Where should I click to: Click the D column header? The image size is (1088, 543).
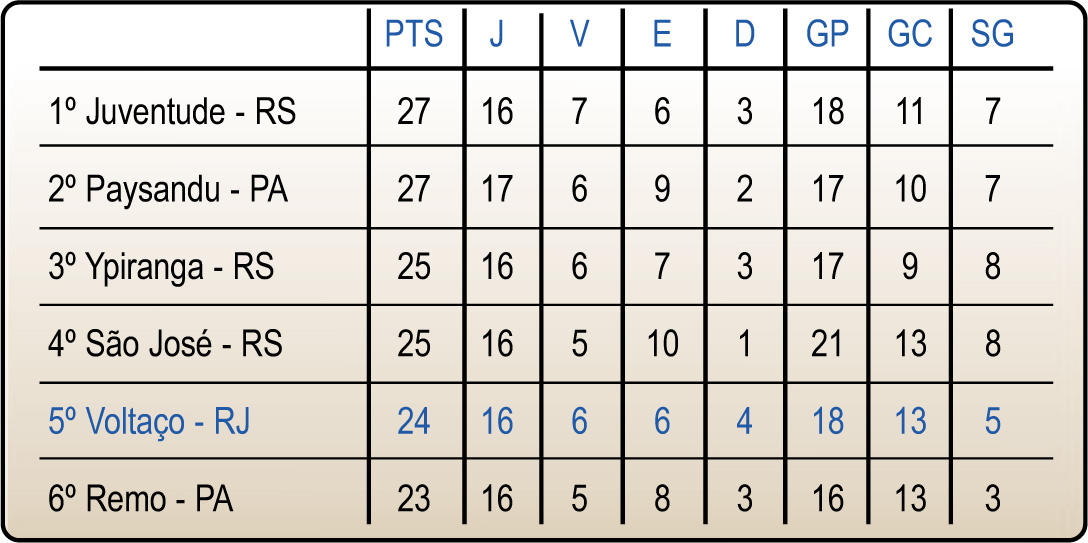click(745, 35)
